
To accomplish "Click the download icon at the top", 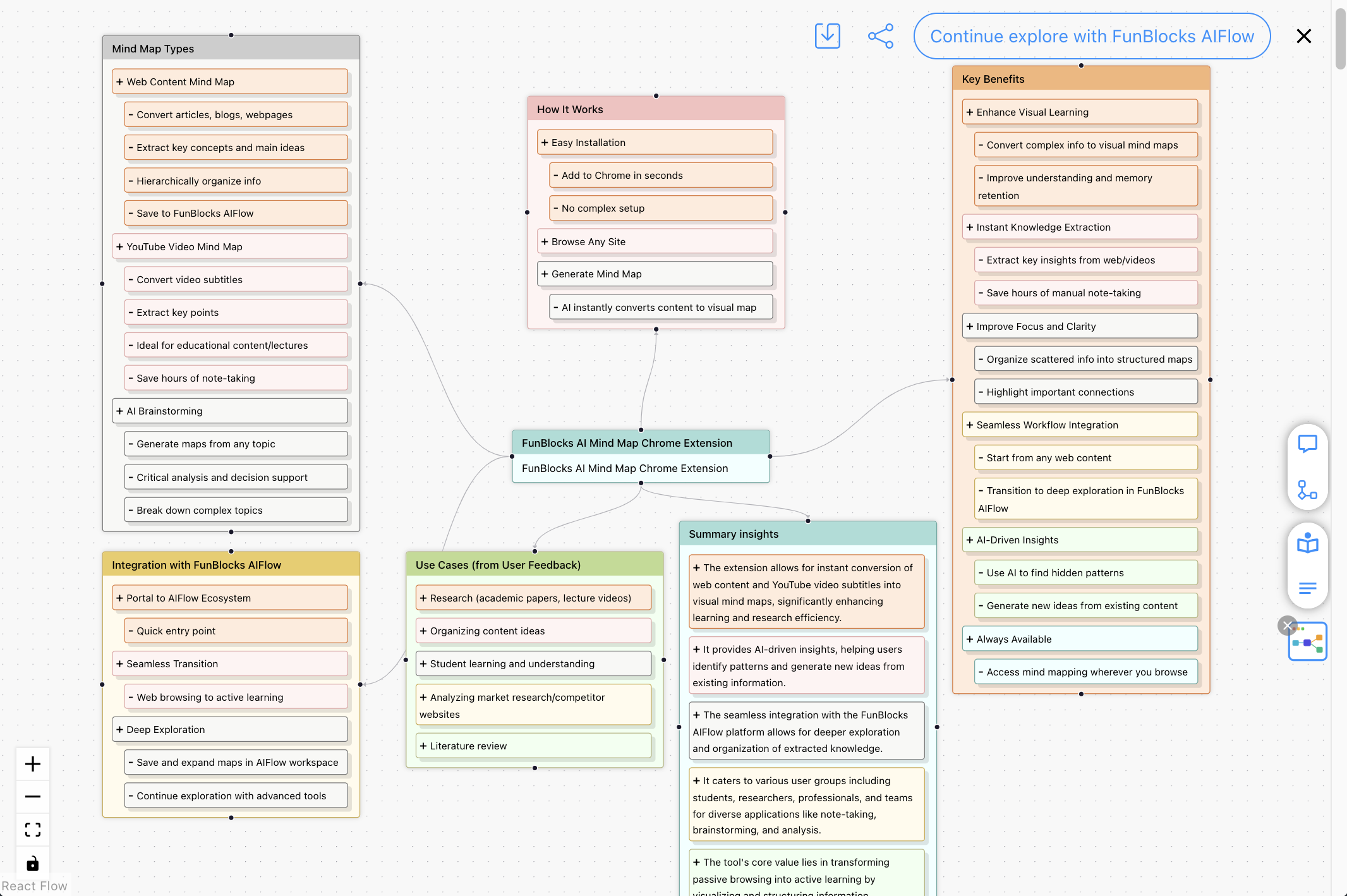I will pyautogui.click(x=827, y=36).
